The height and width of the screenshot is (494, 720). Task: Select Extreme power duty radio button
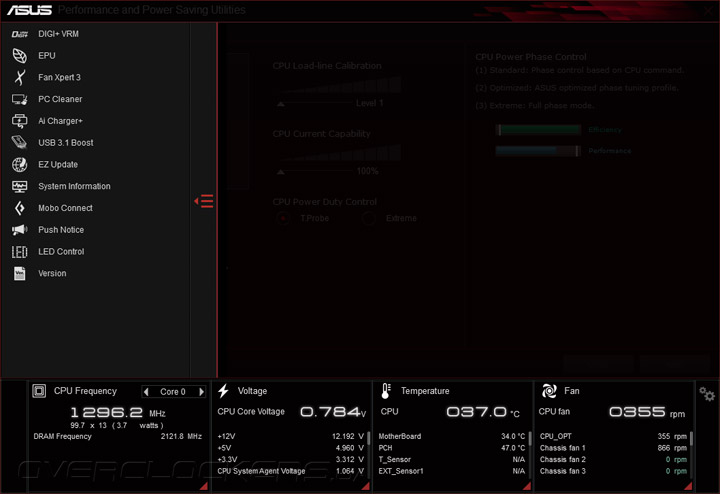[368, 218]
